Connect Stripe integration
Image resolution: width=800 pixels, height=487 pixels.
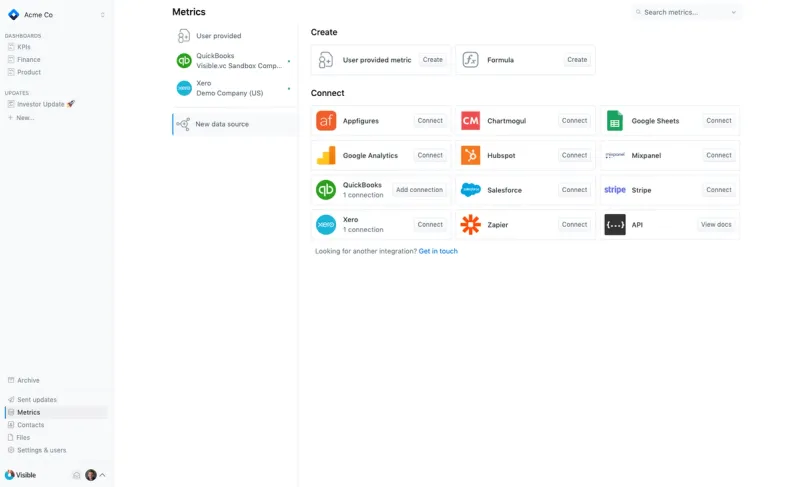click(x=719, y=190)
